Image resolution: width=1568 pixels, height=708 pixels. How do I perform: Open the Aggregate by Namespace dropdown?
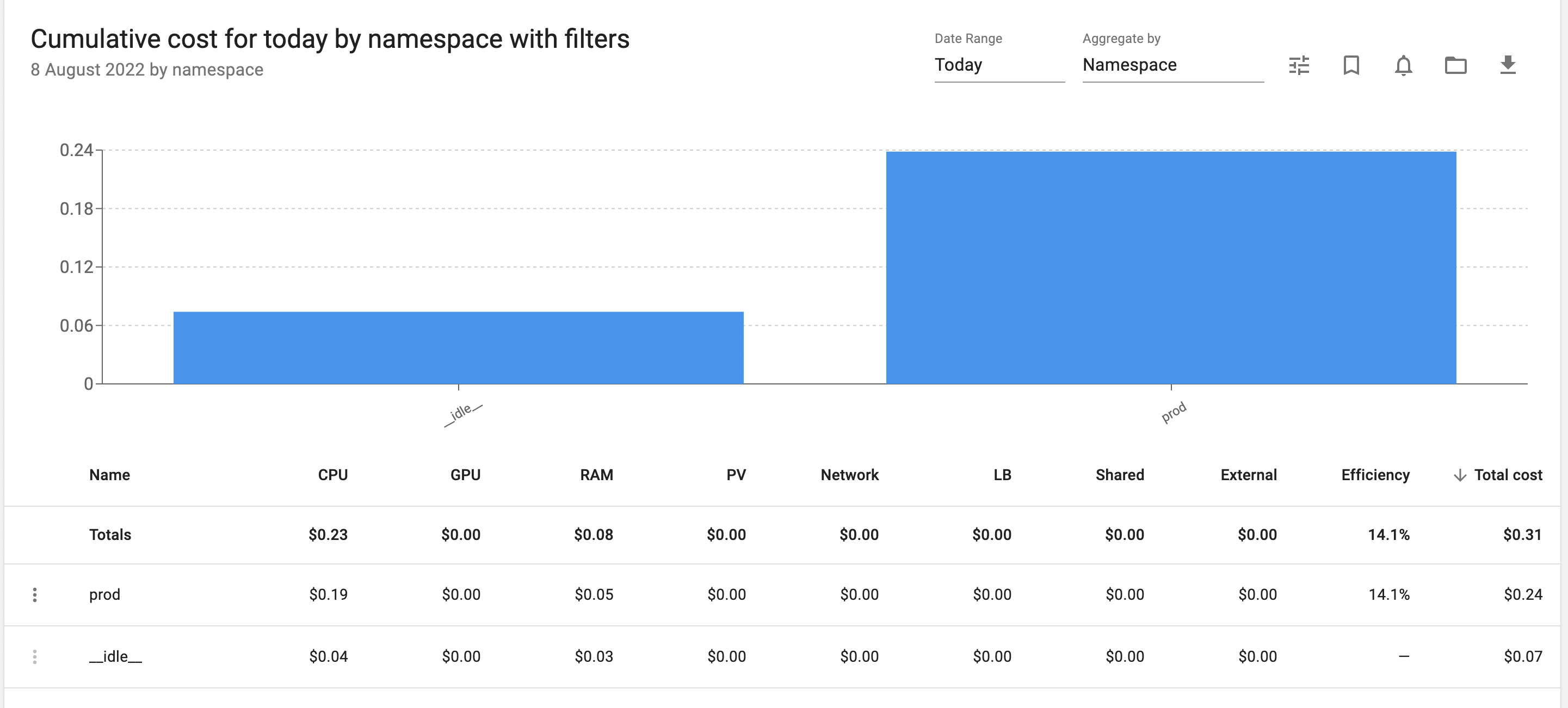point(1173,65)
